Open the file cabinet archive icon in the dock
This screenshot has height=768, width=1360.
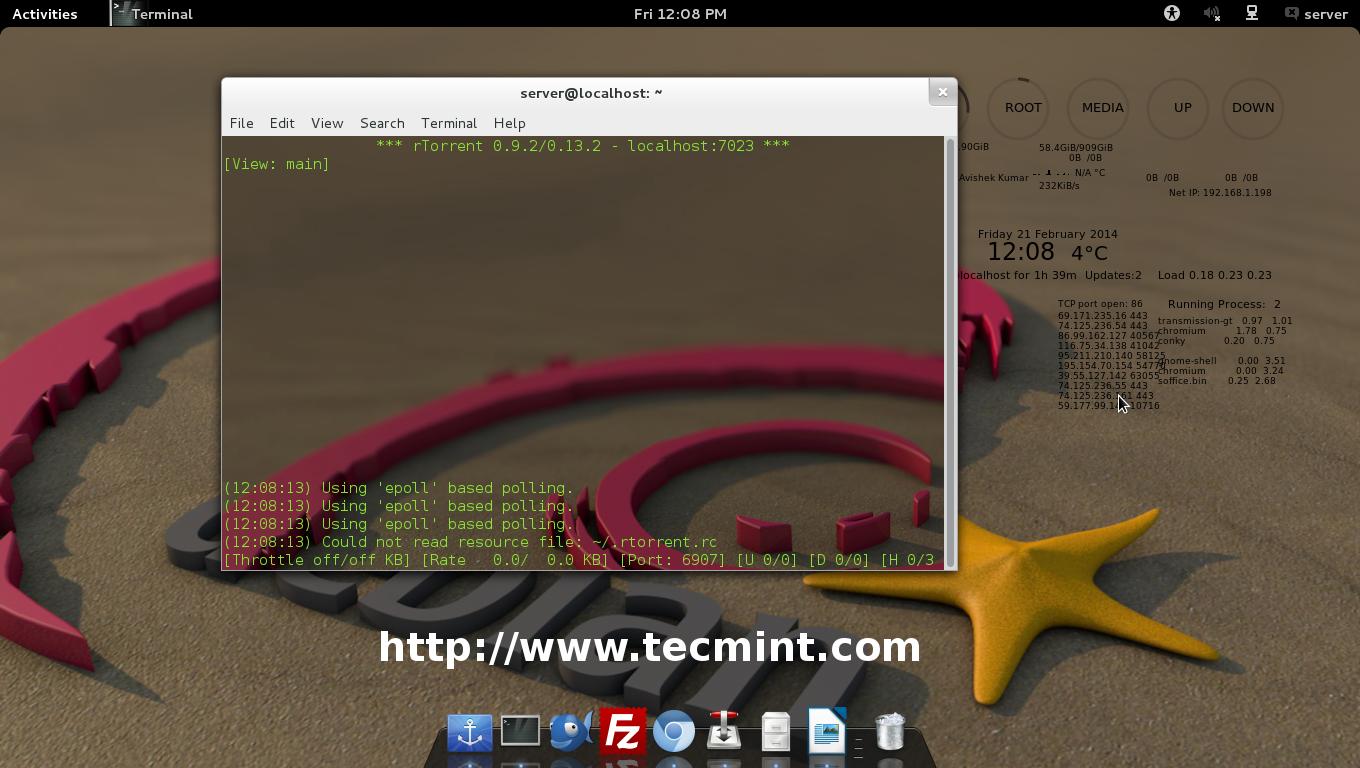775,732
